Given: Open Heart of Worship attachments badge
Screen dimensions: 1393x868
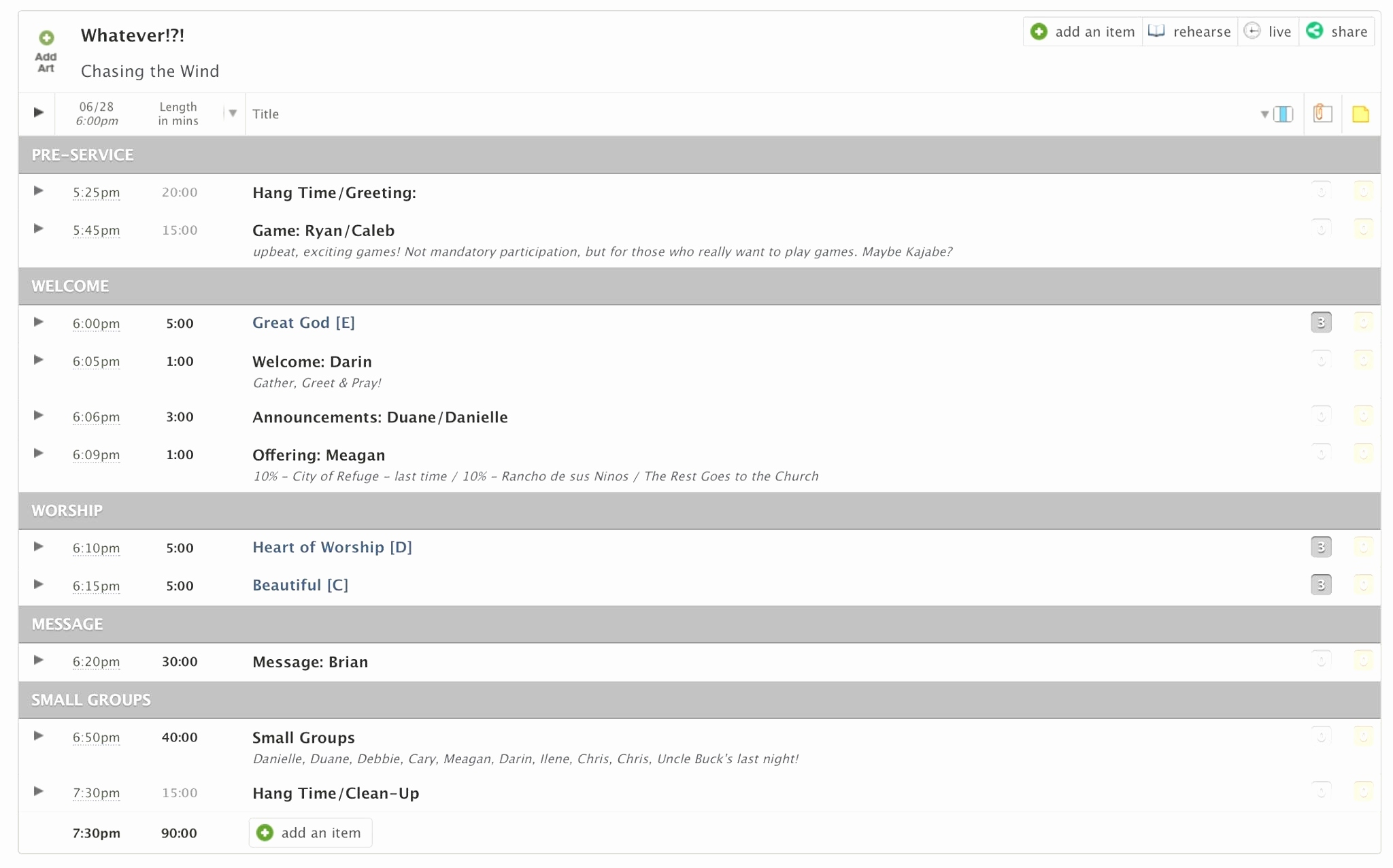Looking at the screenshot, I should pyautogui.click(x=1321, y=547).
